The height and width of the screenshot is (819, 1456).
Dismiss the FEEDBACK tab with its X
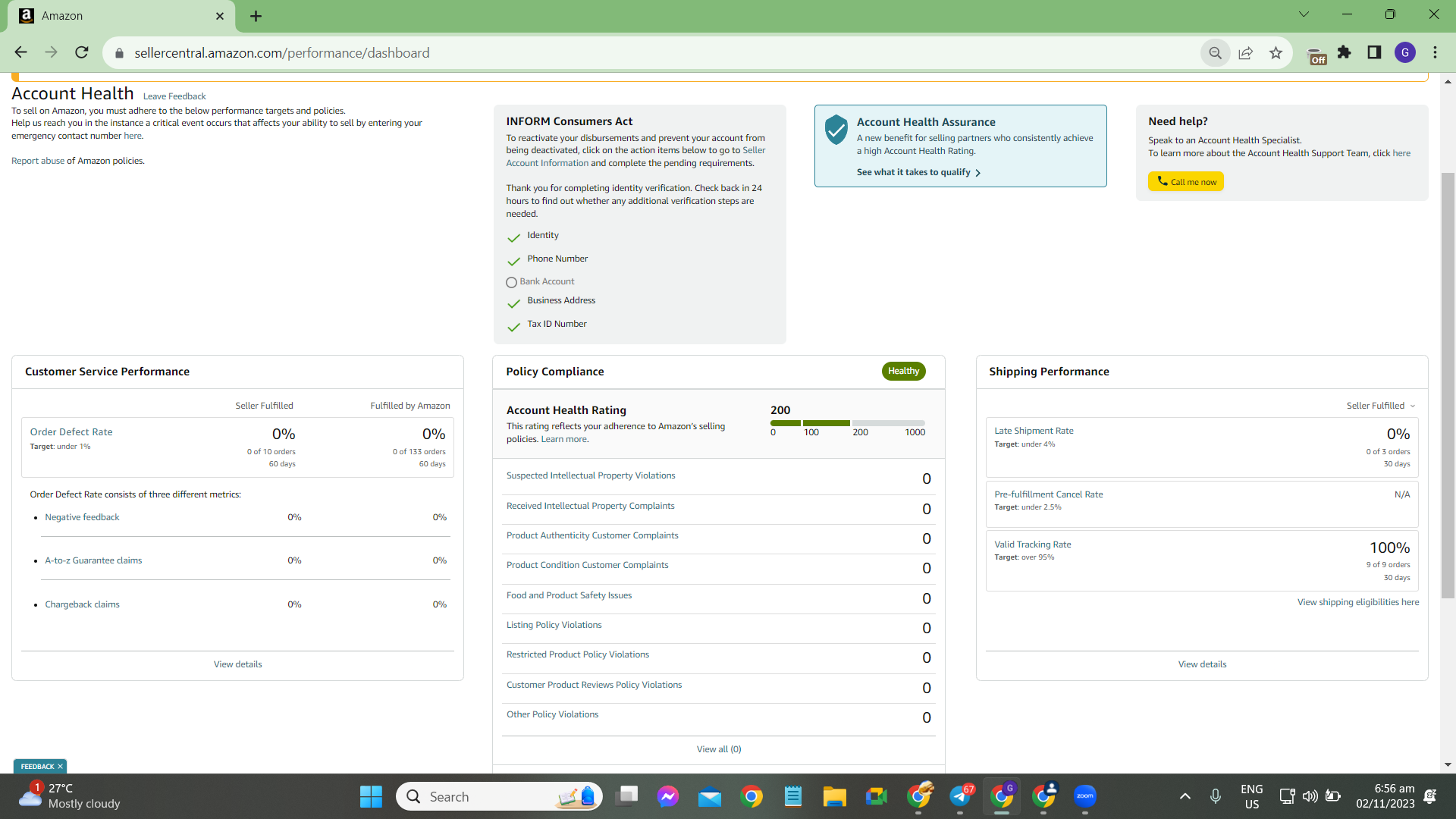tap(60, 767)
